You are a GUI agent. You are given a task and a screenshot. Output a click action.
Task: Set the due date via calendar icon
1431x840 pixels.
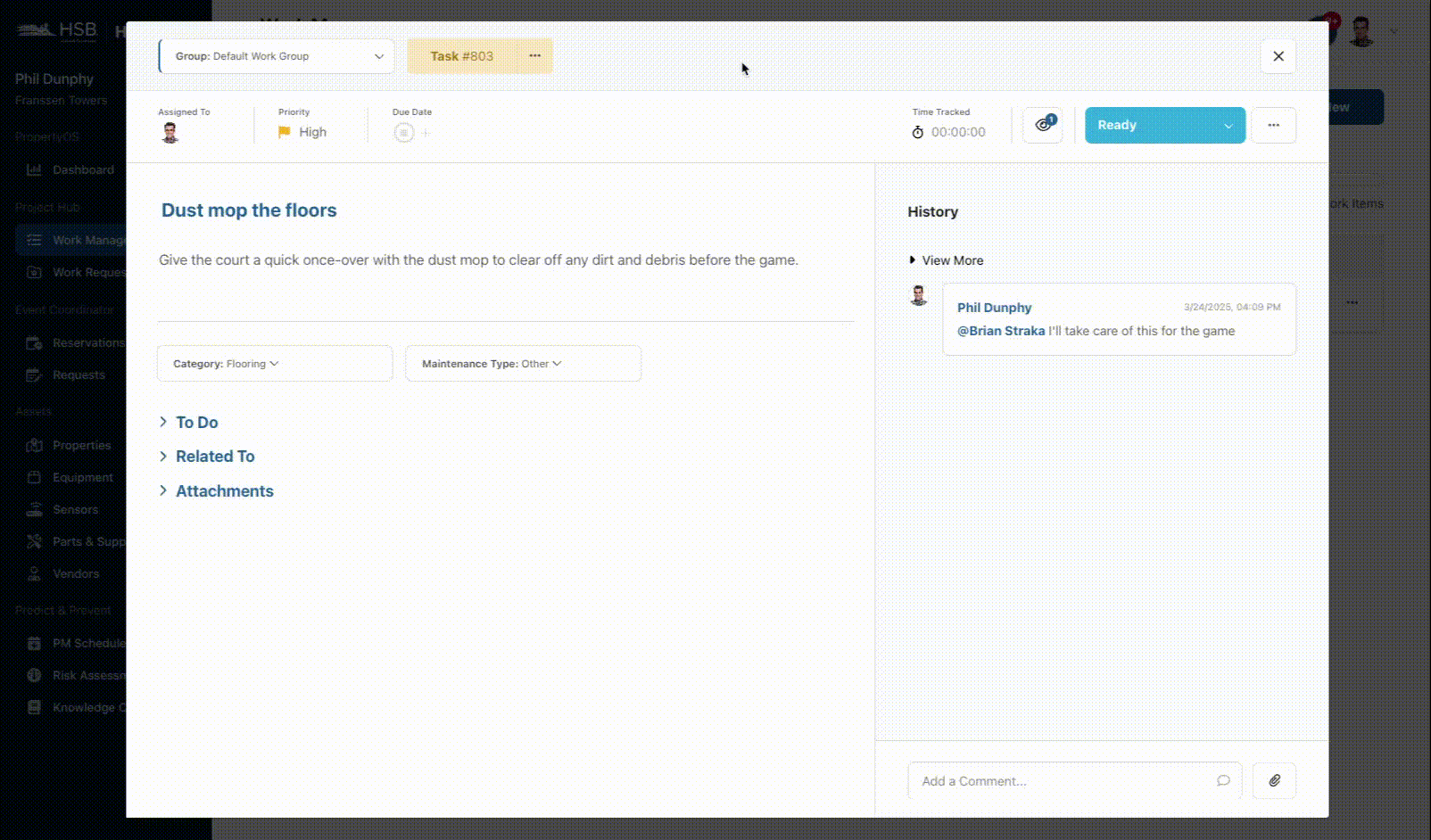coord(404,133)
